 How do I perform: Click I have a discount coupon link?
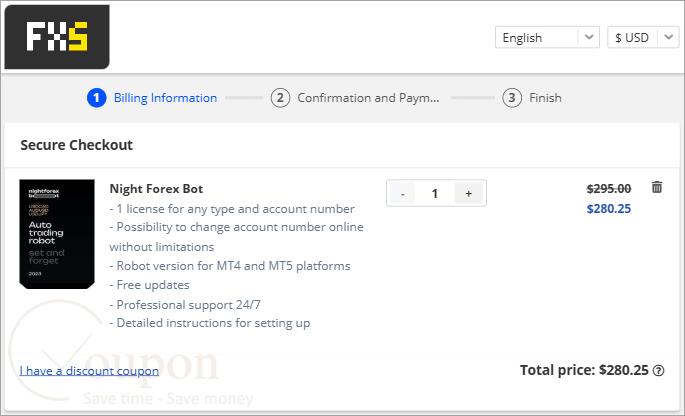pyautogui.click(x=89, y=371)
